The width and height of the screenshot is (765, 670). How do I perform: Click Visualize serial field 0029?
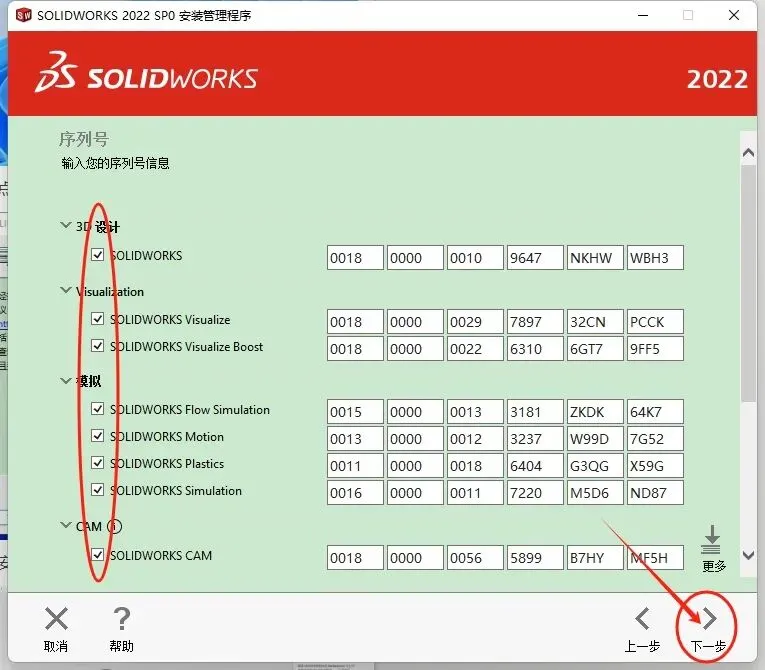coord(475,322)
